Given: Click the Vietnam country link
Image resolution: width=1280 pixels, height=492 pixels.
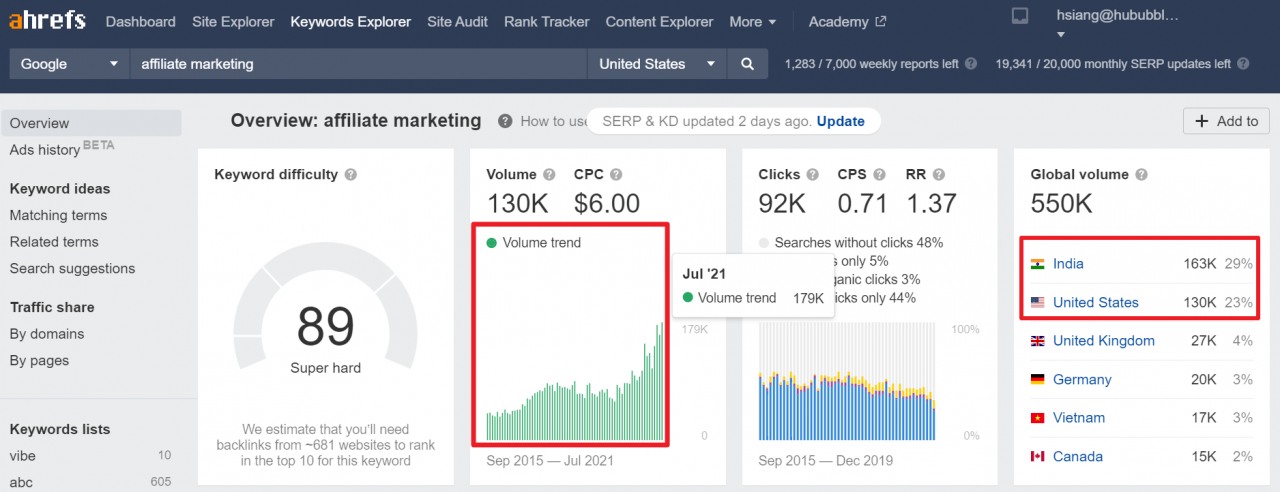Looking at the screenshot, I should coord(1079,418).
